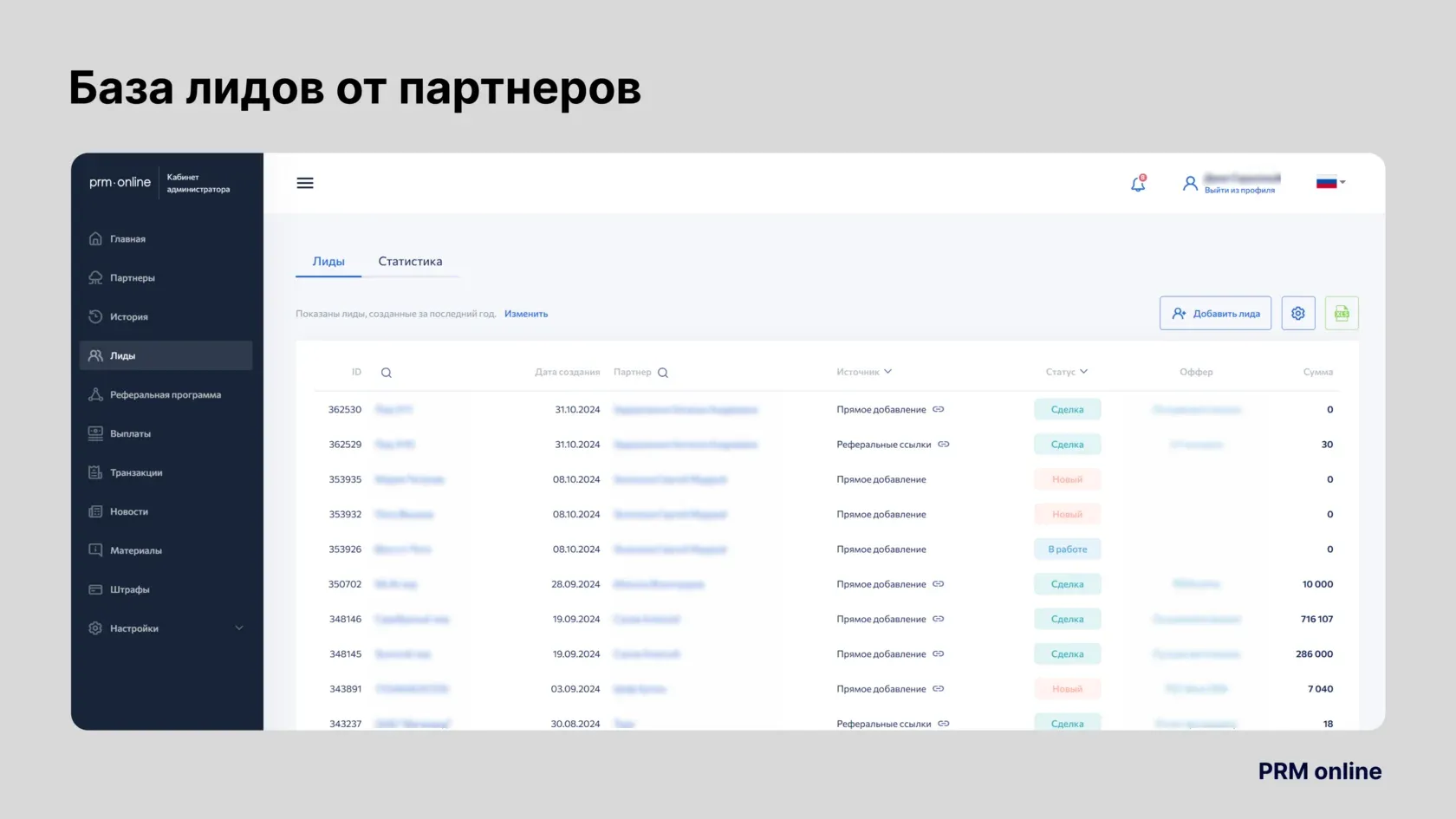Search by ID magnifier icon

coord(387,373)
